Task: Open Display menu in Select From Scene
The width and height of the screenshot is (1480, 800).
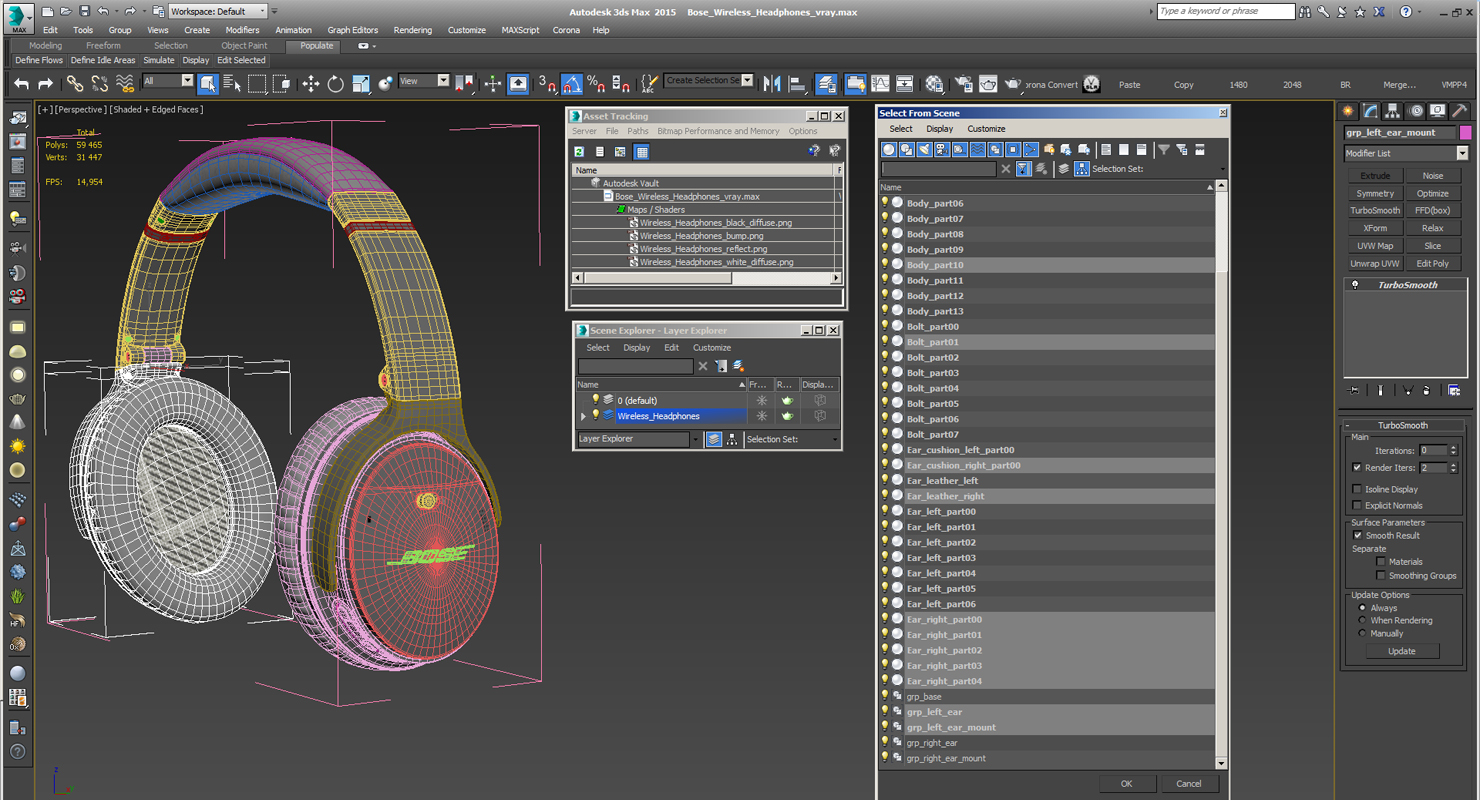Action: point(939,129)
